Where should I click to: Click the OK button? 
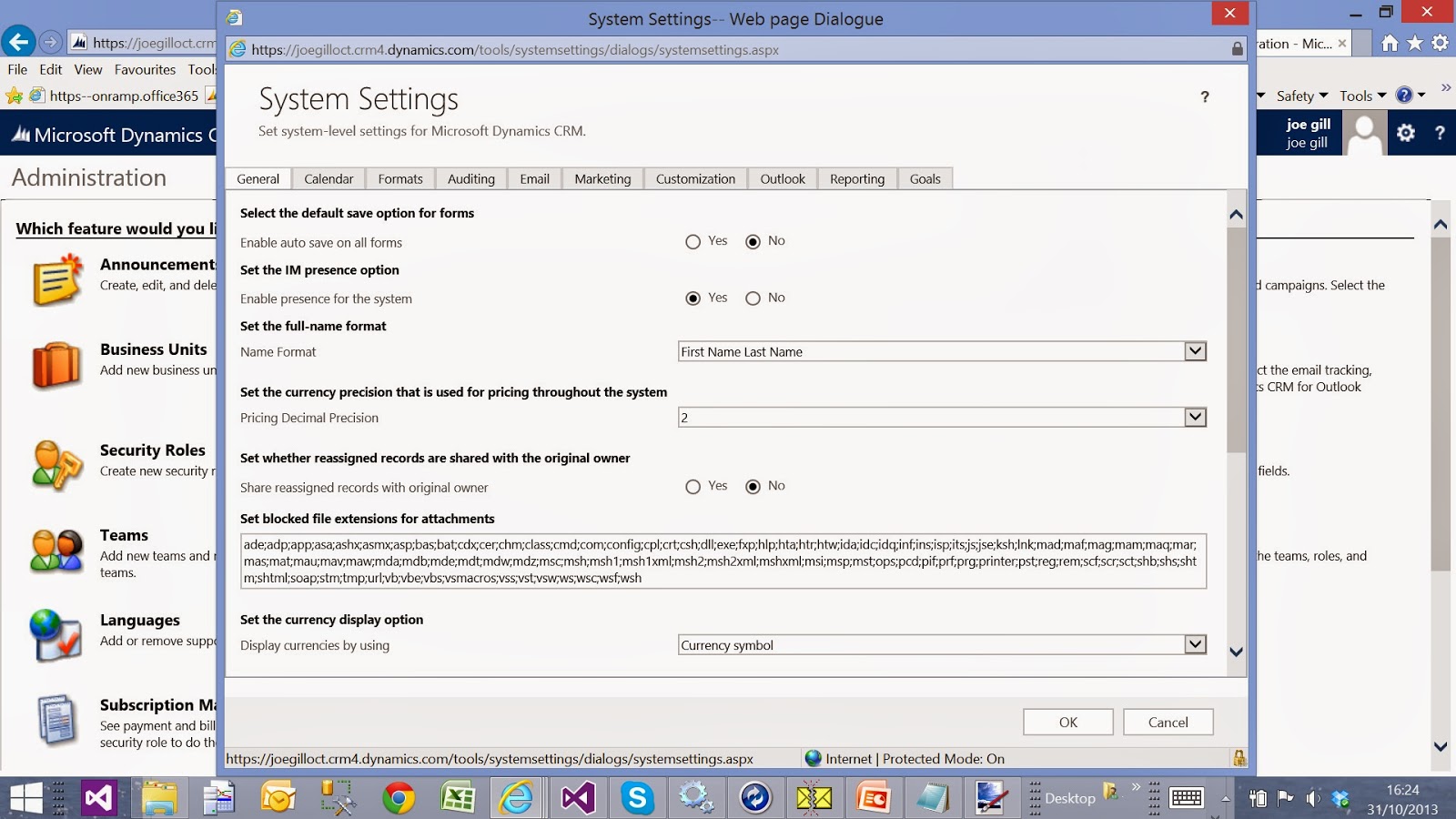[x=1067, y=721]
